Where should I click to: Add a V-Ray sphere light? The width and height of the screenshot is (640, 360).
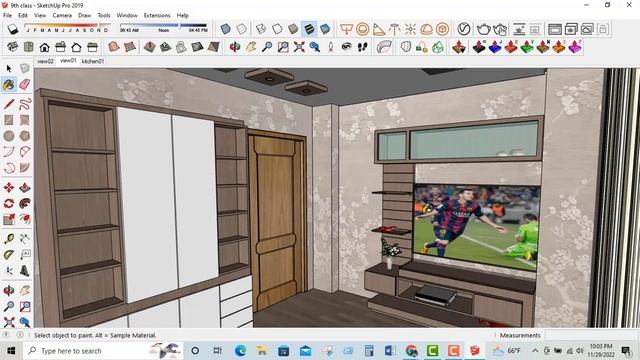click(x=362, y=29)
